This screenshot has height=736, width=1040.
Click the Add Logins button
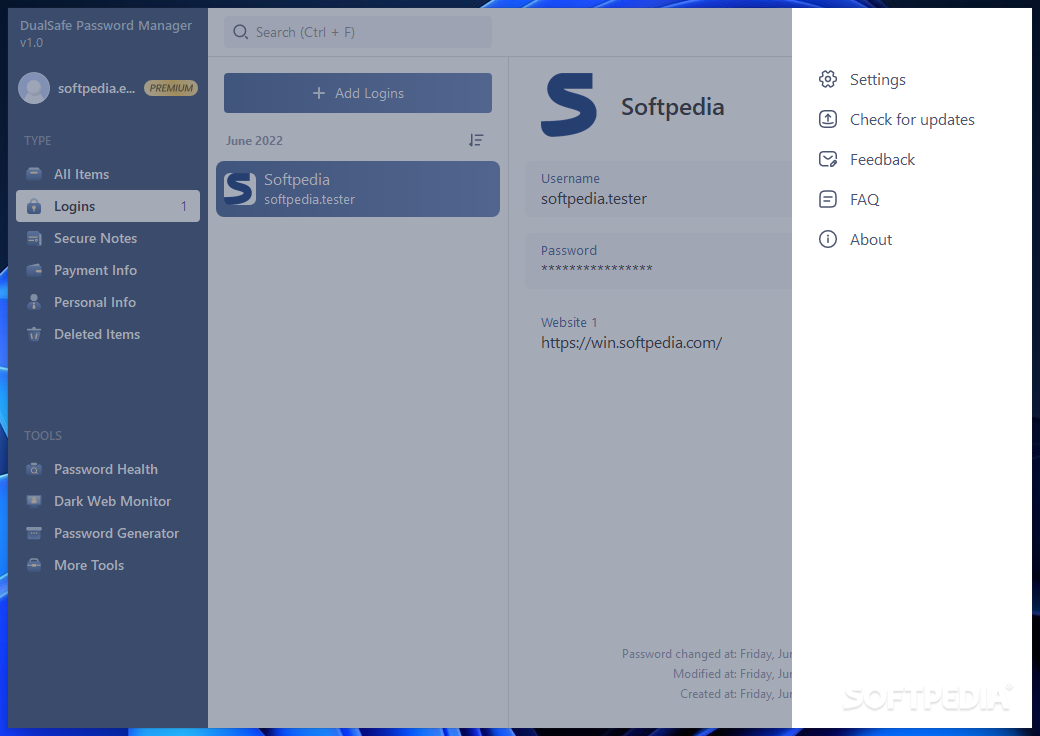point(358,93)
